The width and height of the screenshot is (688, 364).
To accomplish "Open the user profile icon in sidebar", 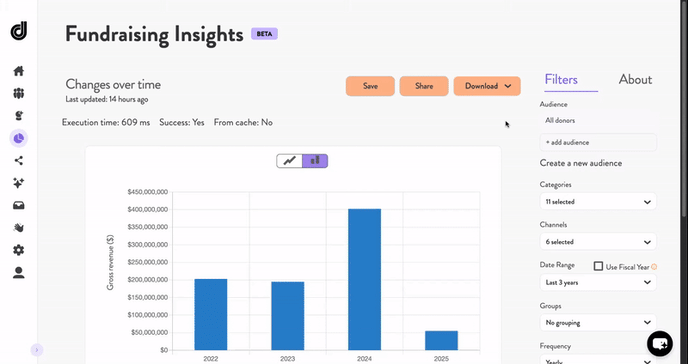I will [x=18, y=273].
